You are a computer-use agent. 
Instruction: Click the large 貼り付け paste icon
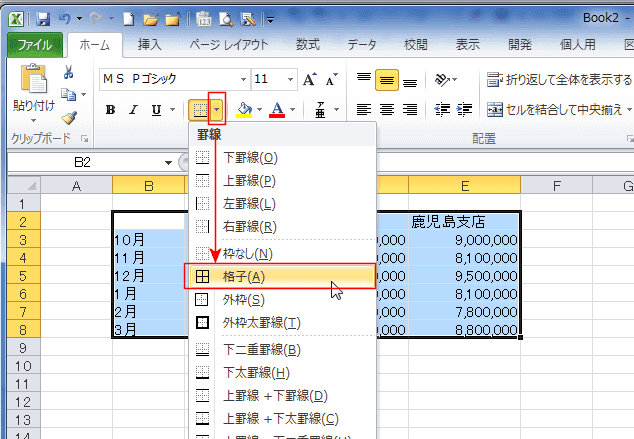(34, 79)
